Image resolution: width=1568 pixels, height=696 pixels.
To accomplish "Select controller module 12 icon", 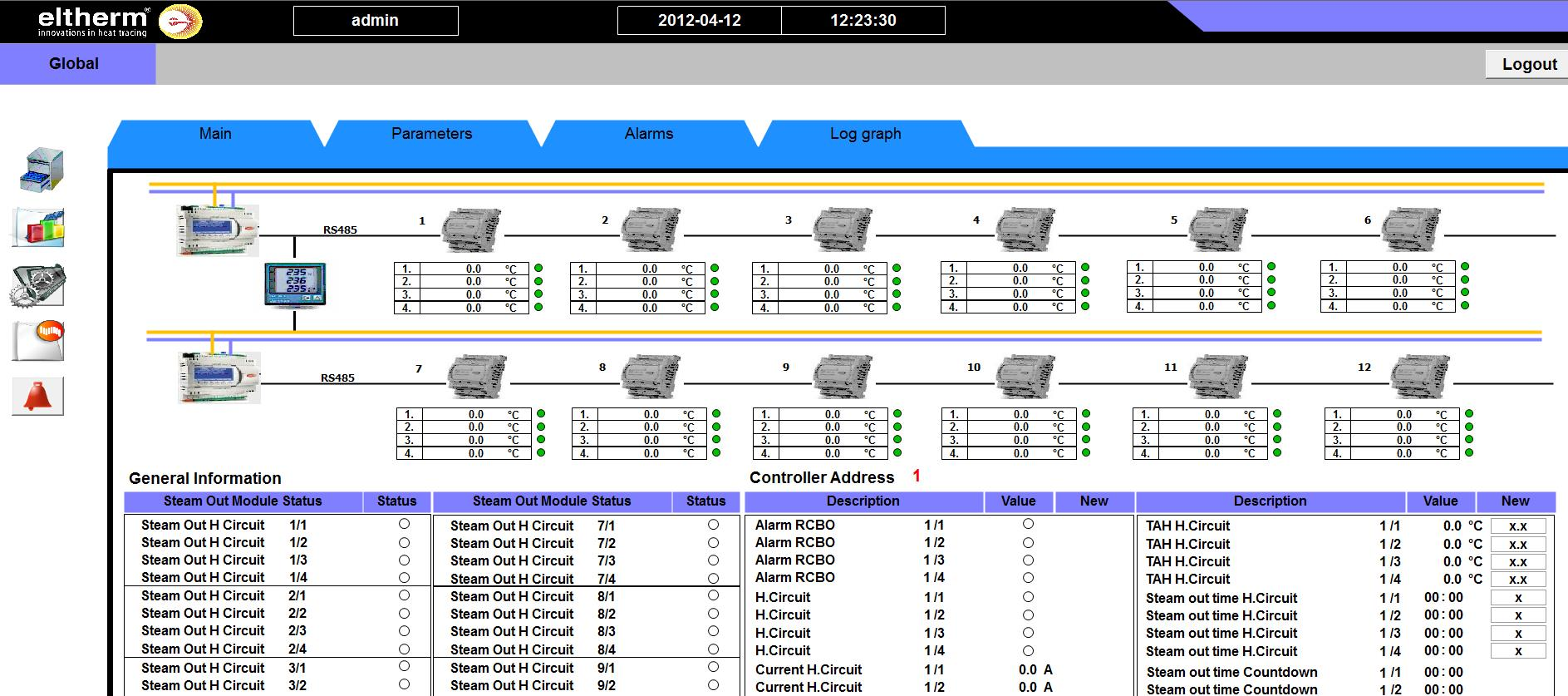I will click(1421, 377).
